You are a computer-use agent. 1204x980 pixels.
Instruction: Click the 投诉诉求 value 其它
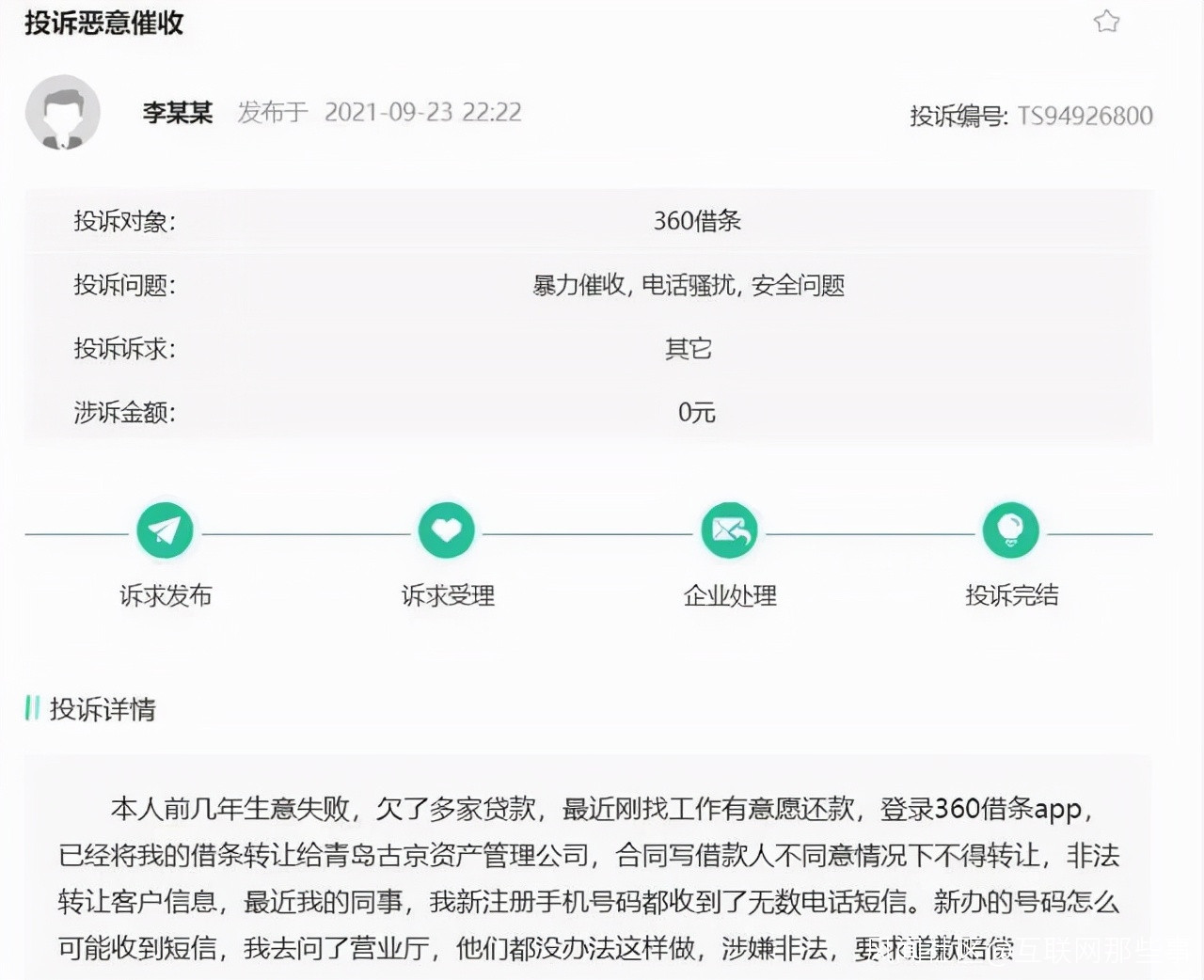pyautogui.click(x=689, y=349)
